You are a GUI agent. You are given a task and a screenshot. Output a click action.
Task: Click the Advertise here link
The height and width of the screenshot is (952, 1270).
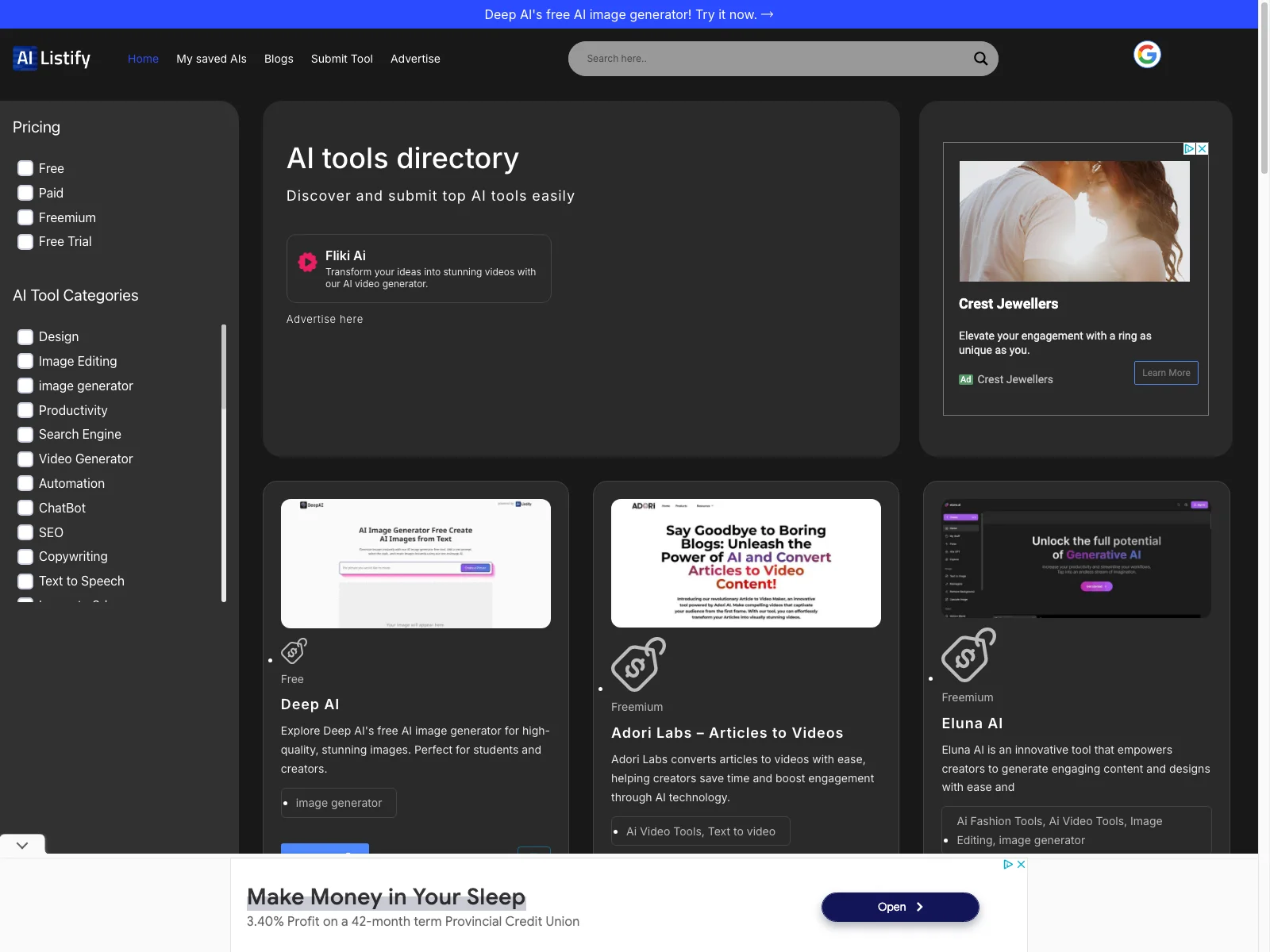325,319
